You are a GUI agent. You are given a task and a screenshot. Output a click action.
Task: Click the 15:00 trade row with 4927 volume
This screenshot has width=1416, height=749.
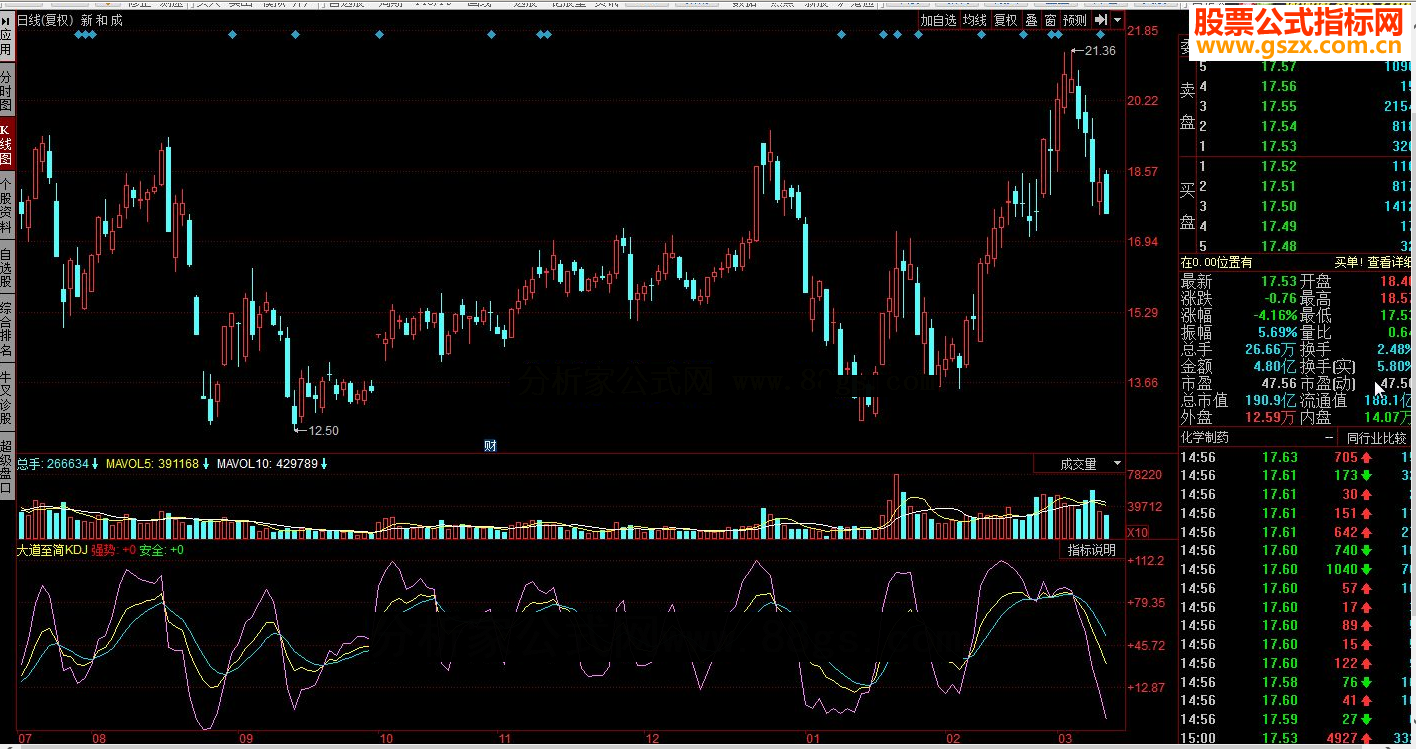point(1297,739)
